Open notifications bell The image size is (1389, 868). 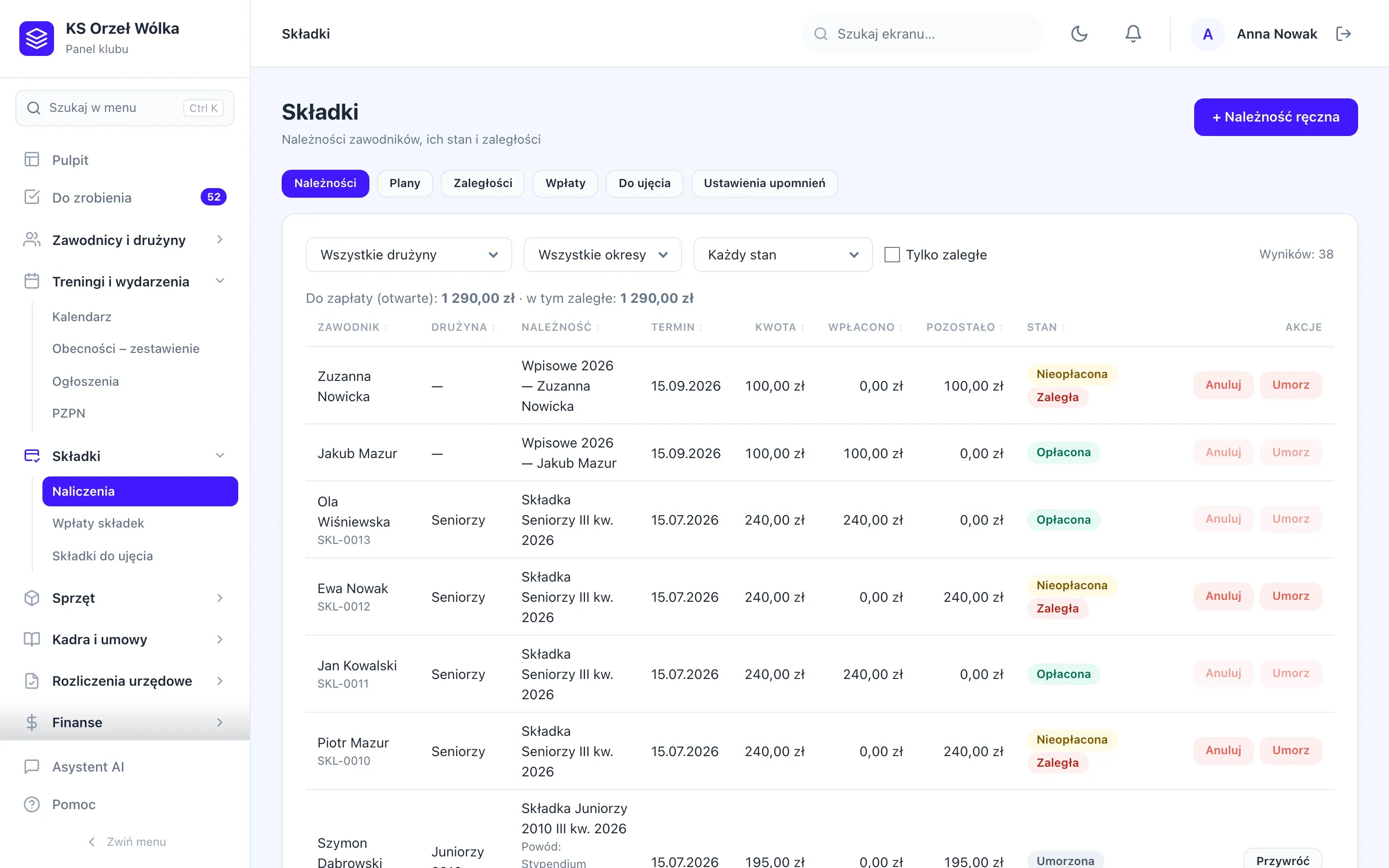1133,34
